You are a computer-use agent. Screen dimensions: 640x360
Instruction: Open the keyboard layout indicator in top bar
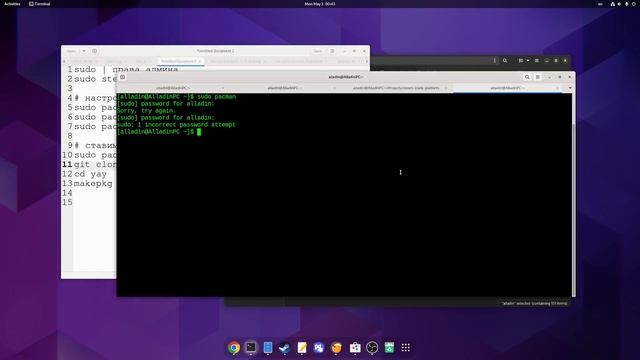pyautogui.click(x=600, y=4)
